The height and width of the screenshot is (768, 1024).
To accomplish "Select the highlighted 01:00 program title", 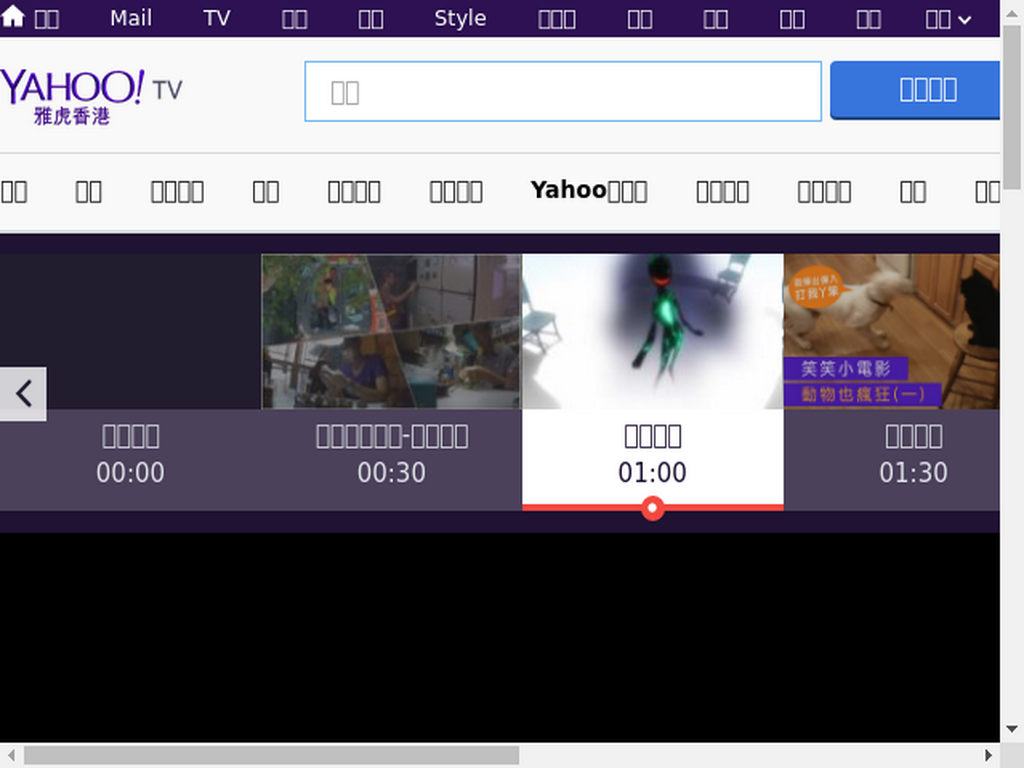I will pyautogui.click(x=652, y=436).
